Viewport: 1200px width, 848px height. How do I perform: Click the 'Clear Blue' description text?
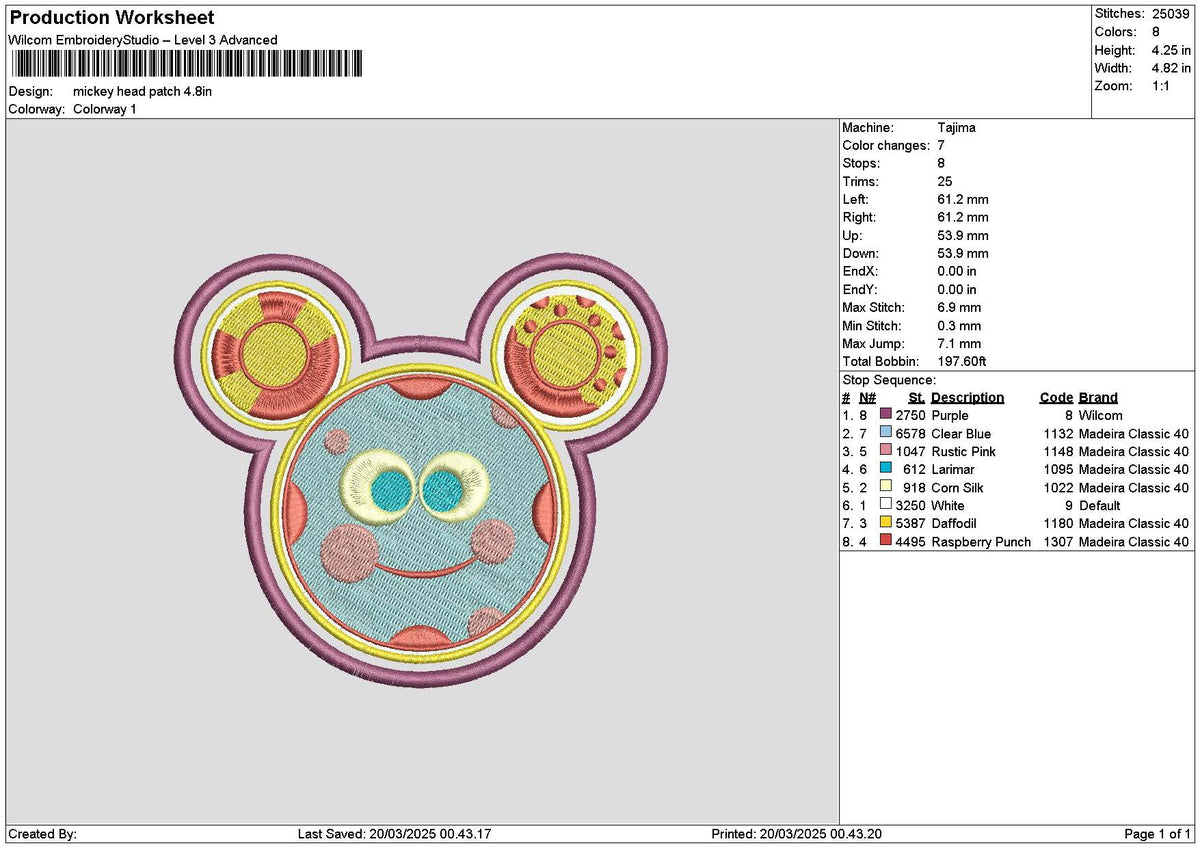[962, 433]
